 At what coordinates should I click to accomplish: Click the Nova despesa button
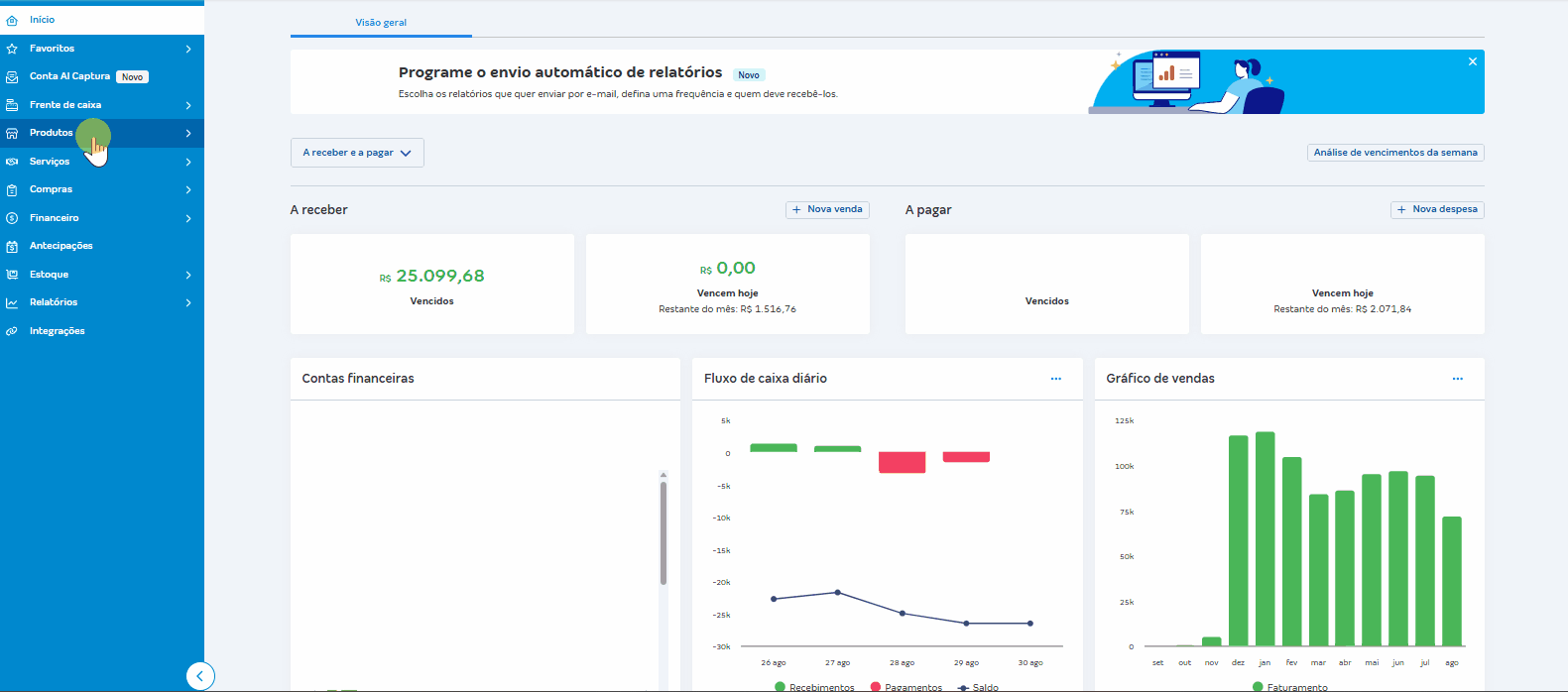point(1437,209)
